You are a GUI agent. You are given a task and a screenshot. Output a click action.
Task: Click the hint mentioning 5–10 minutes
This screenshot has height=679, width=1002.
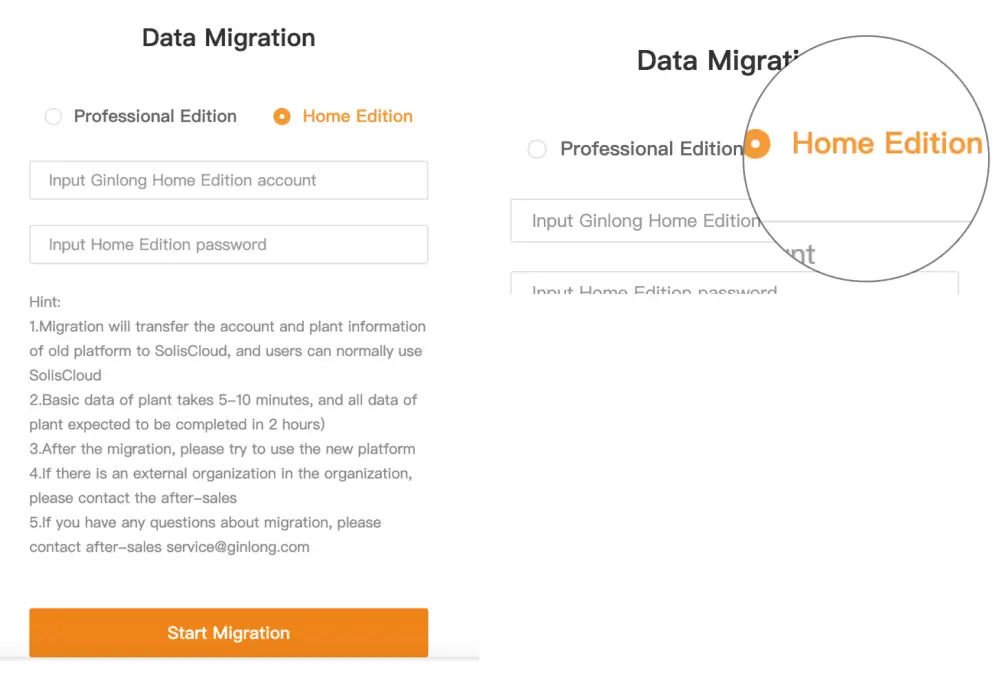(x=223, y=412)
